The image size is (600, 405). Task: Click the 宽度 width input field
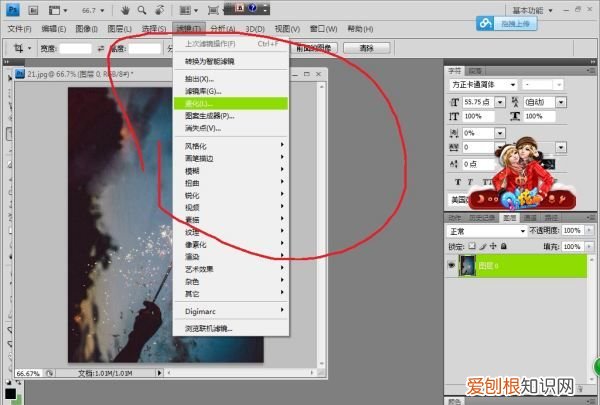76,48
